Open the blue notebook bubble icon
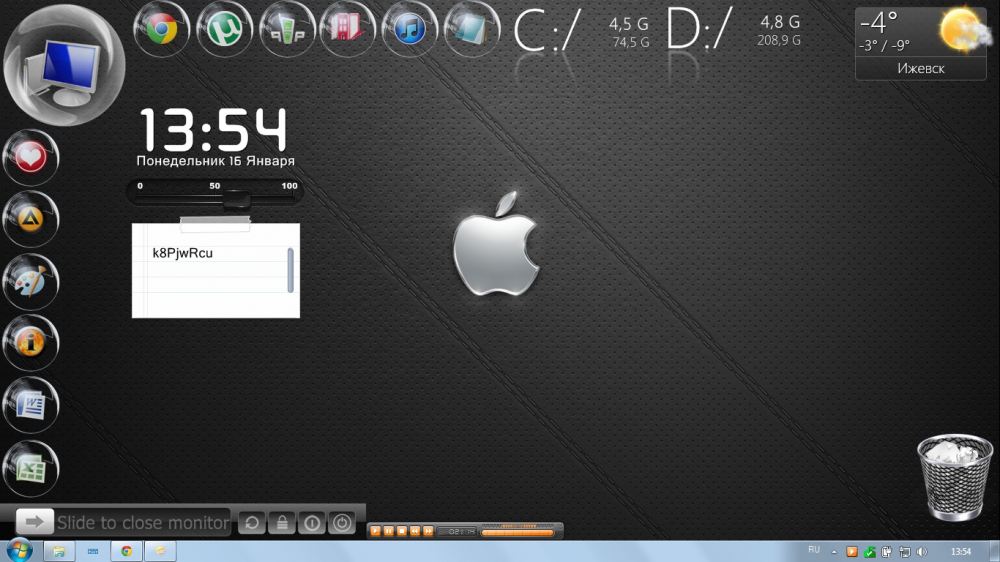1000x562 pixels. [x=471, y=29]
